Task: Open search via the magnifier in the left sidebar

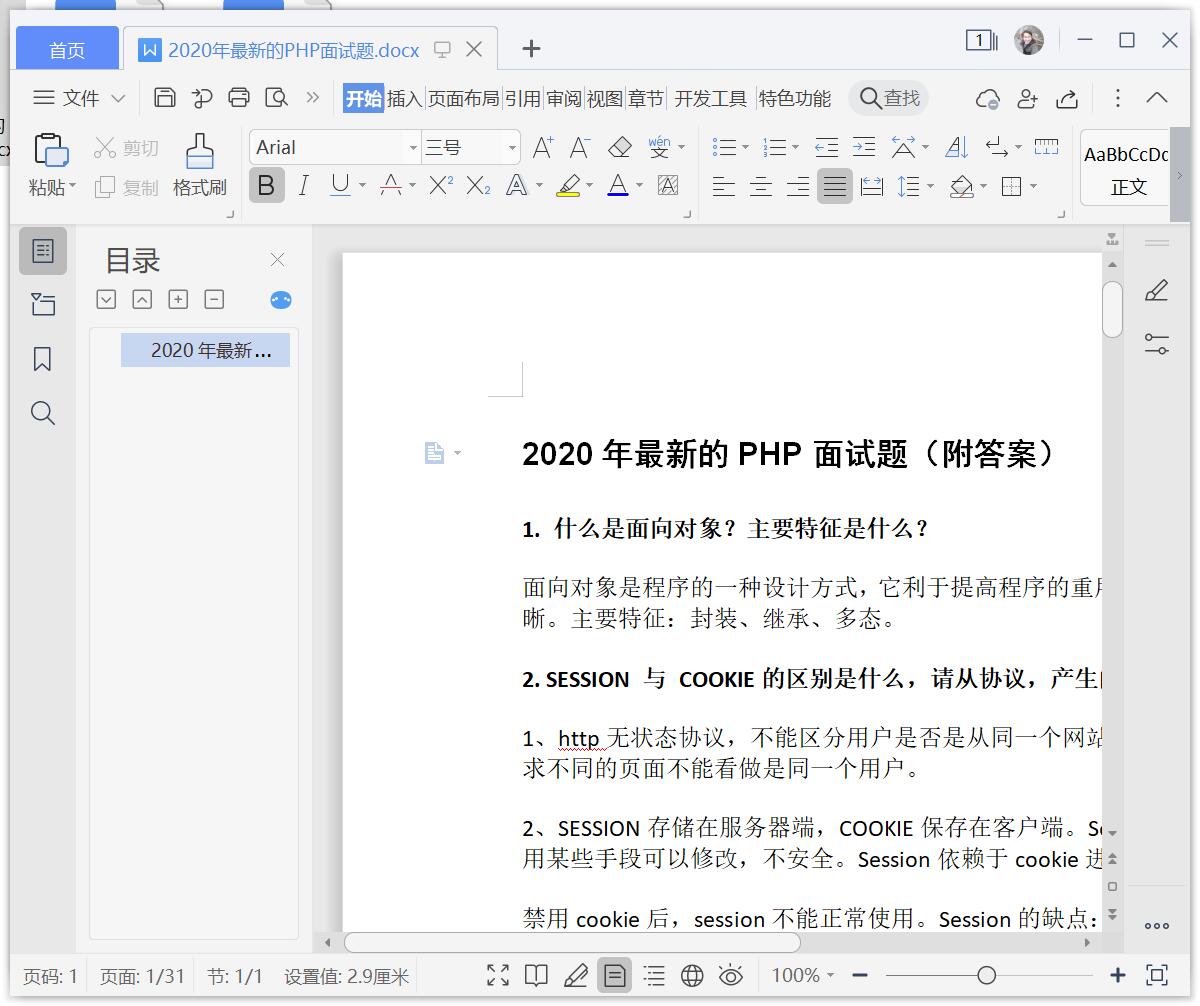Action: pyautogui.click(x=42, y=413)
